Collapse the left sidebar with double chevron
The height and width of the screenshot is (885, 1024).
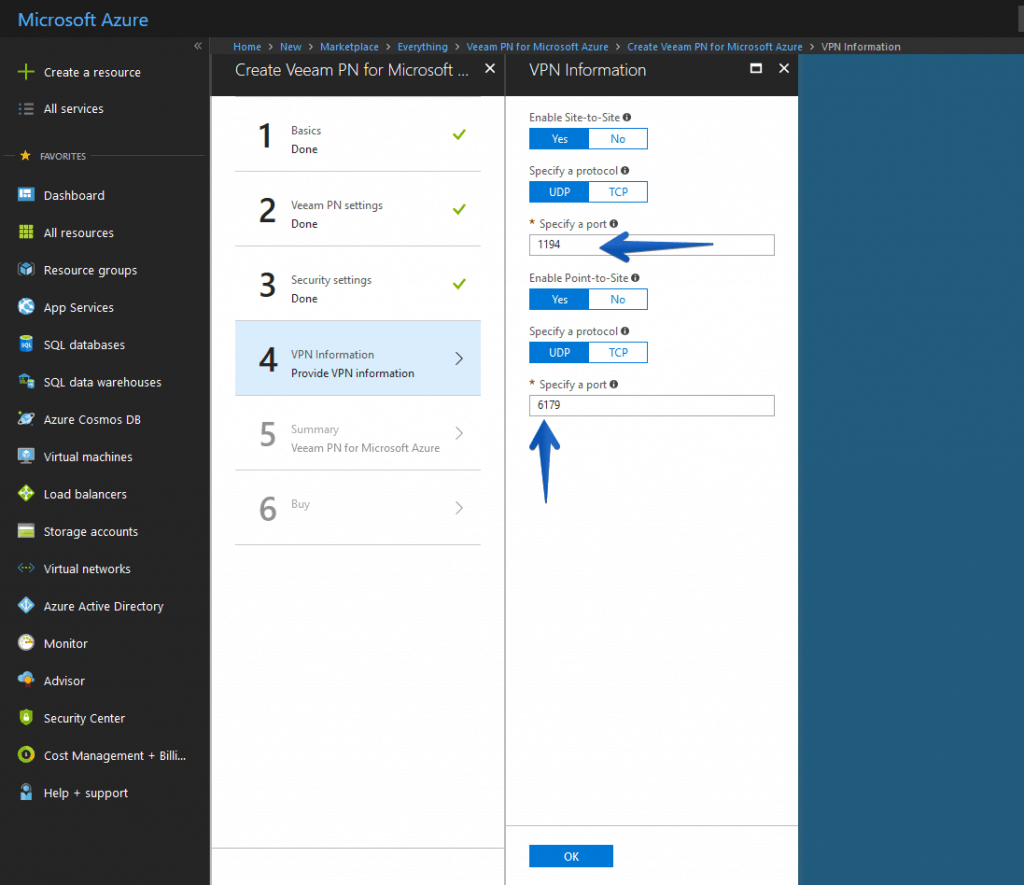[x=198, y=46]
